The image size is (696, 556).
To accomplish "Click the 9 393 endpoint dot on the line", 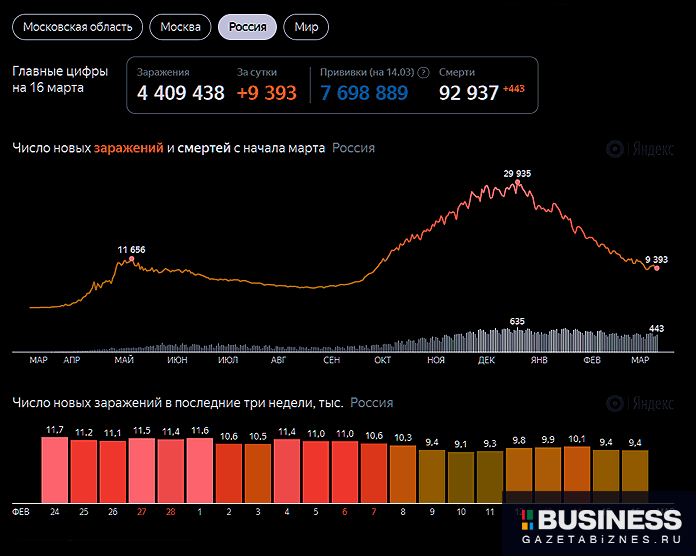I will pyautogui.click(x=656, y=268).
